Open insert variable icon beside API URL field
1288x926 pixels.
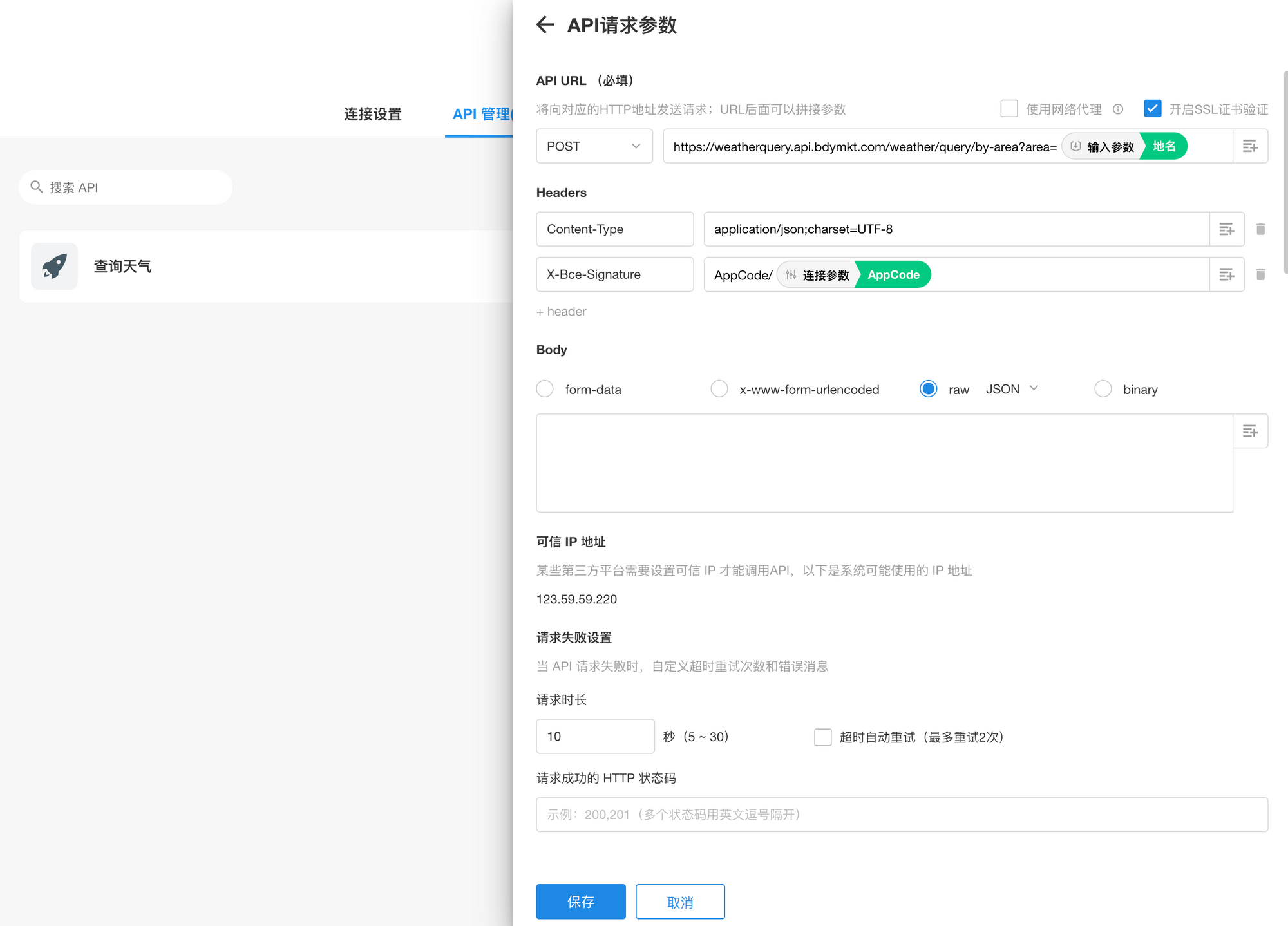[1250, 146]
